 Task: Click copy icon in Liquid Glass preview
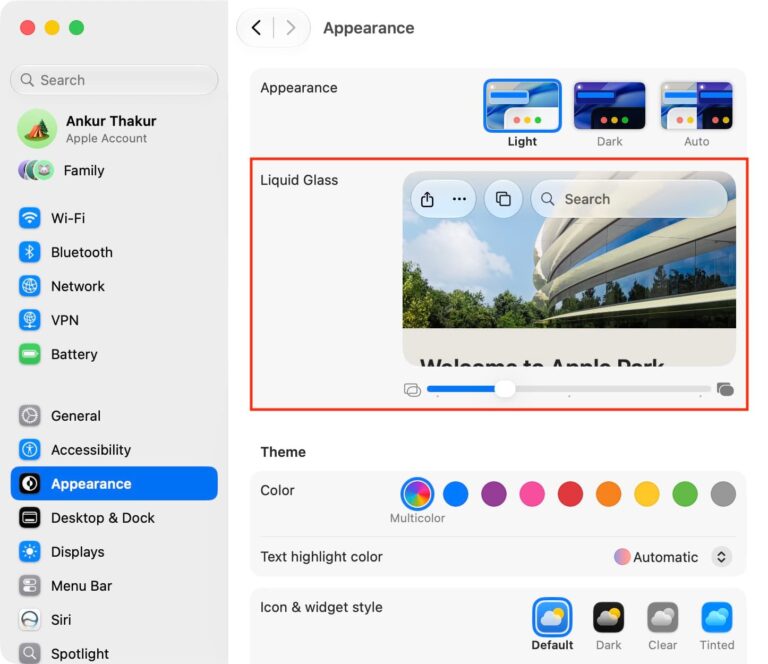[503, 199]
